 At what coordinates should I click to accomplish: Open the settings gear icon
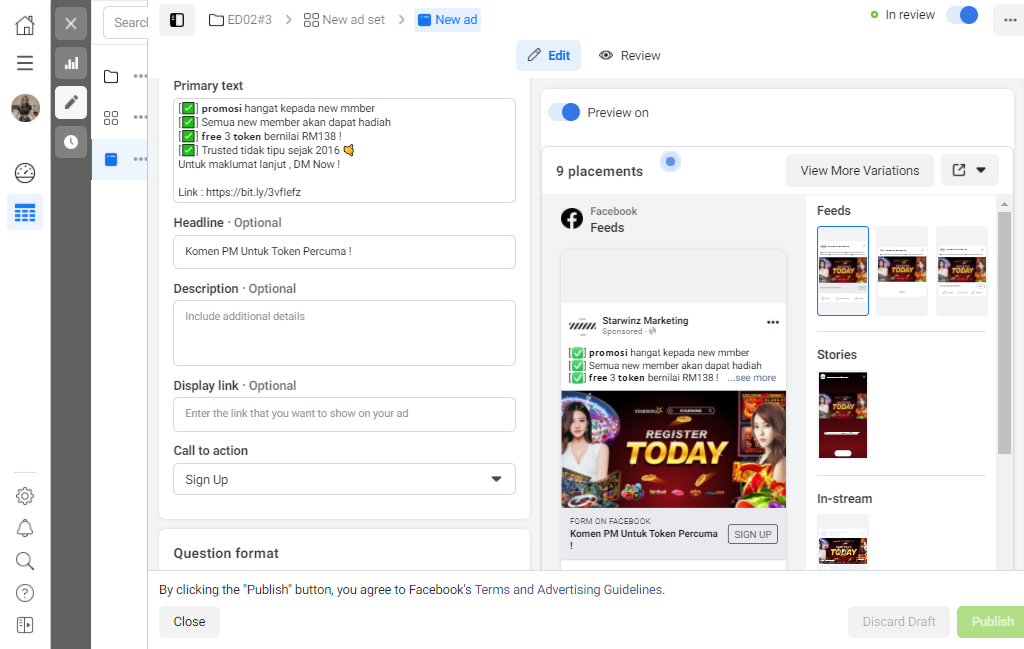pos(25,496)
